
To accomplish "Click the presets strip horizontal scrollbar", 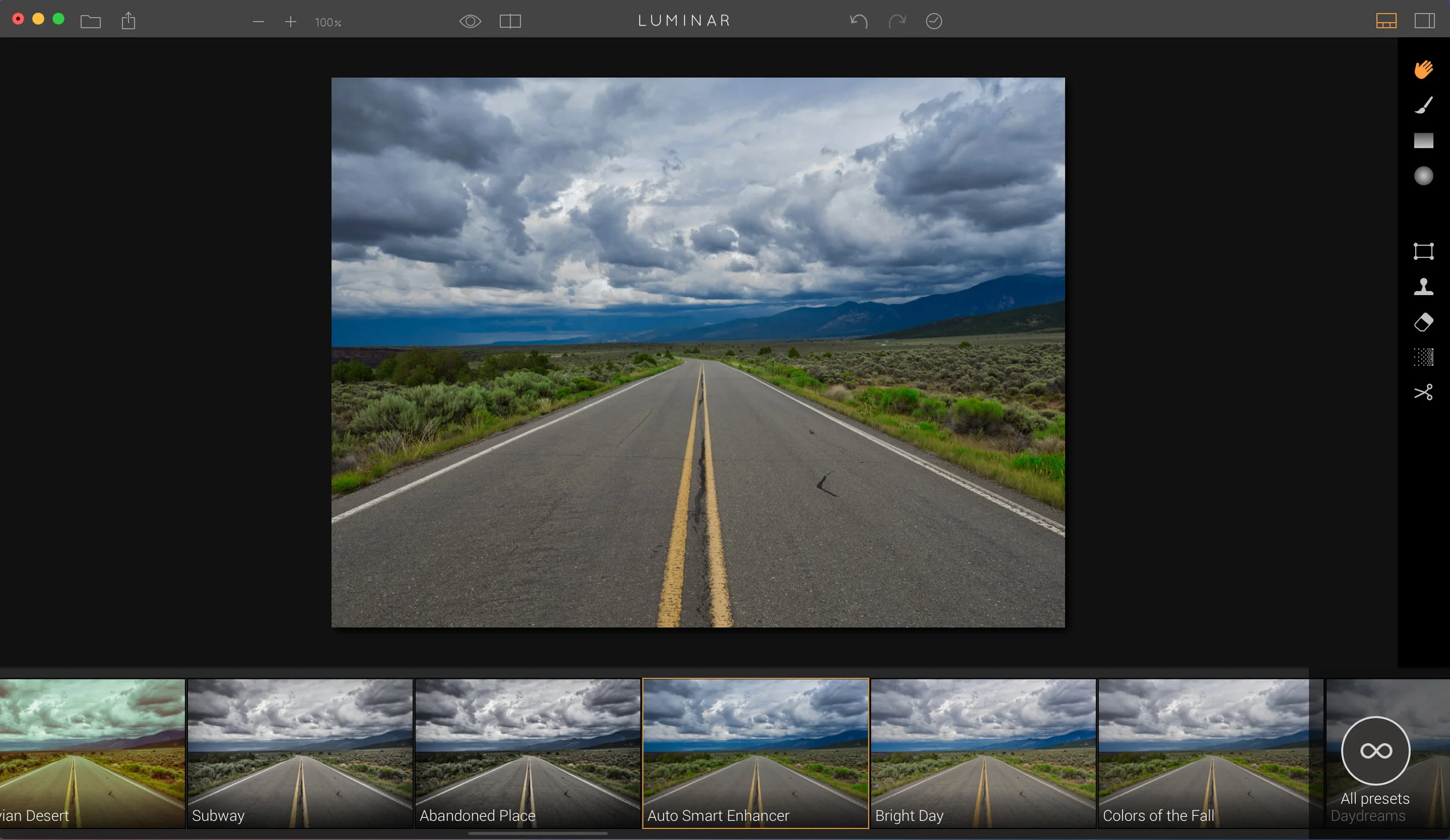I will click(538, 834).
